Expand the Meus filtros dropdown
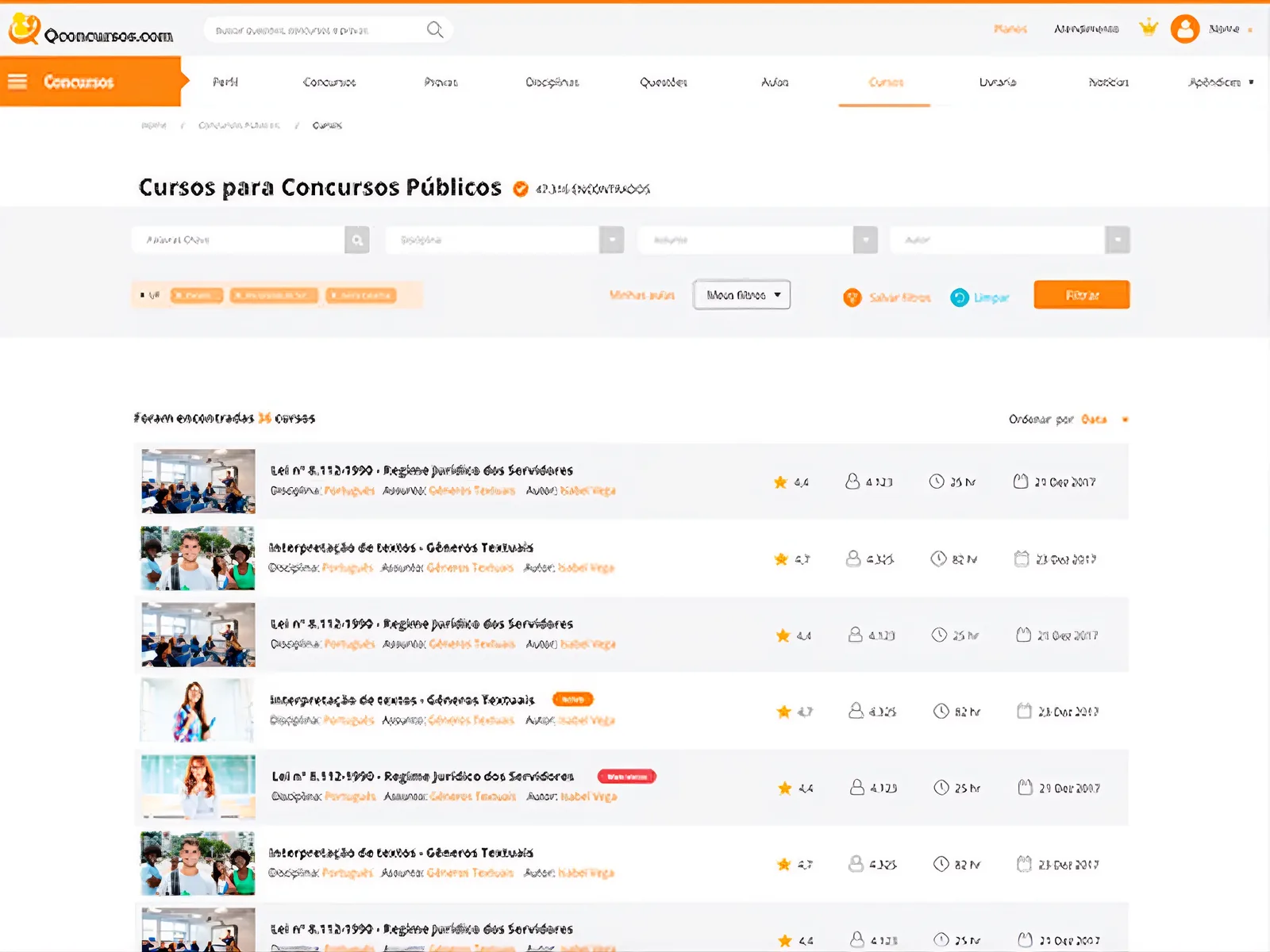 (742, 294)
